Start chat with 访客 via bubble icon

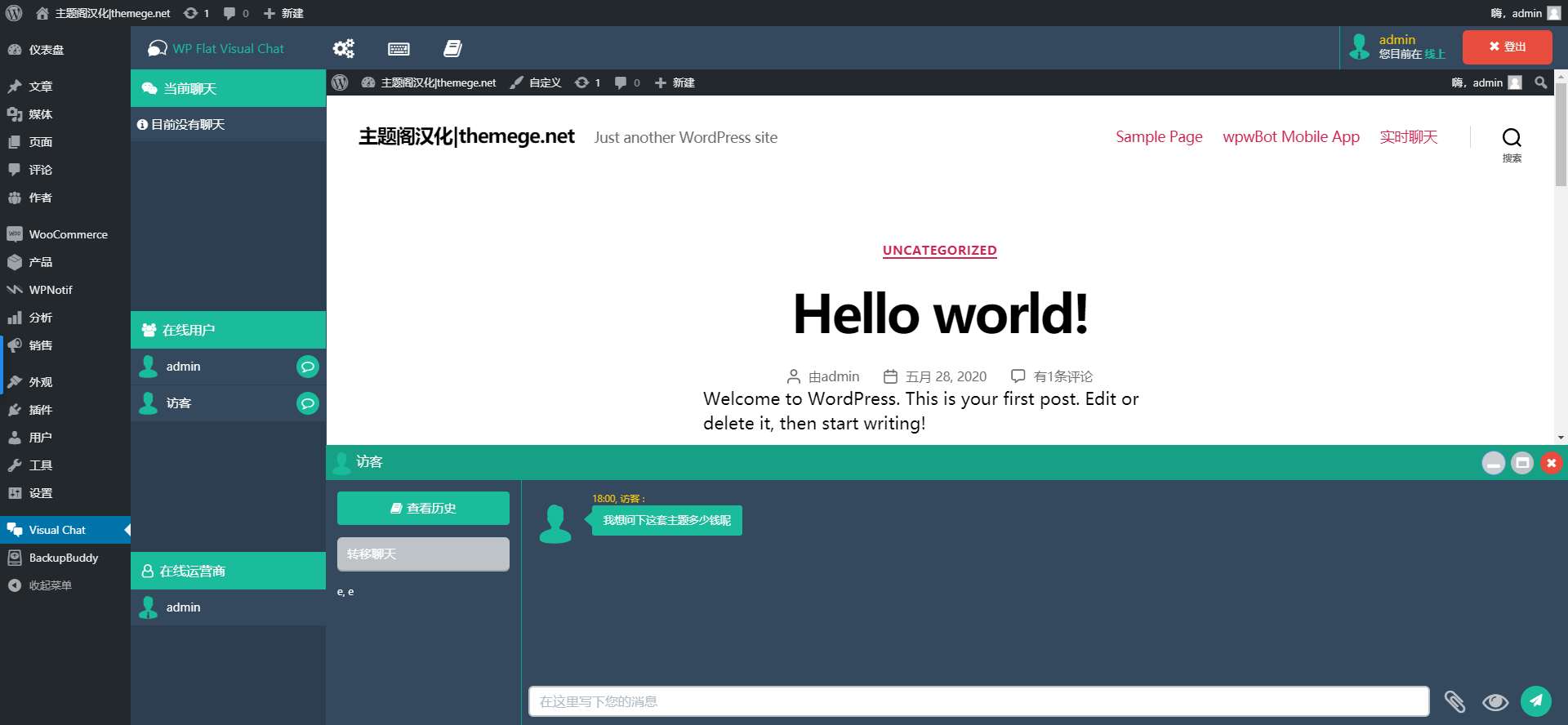[x=307, y=403]
